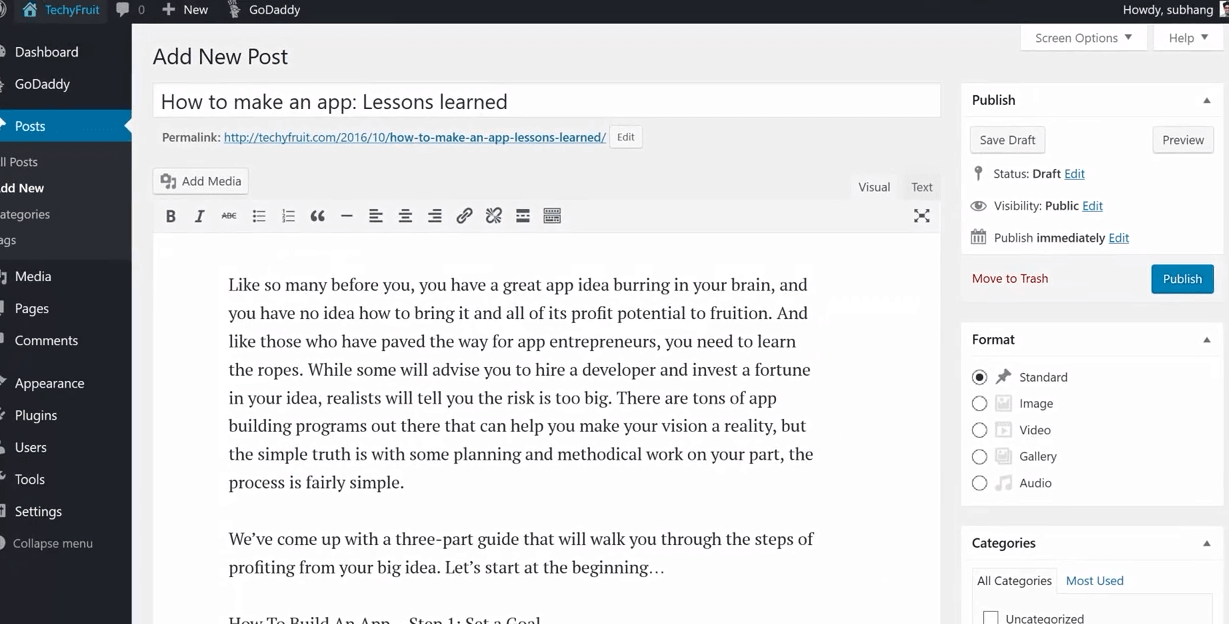The width and height of the screenshot is (1229, 624).
Task: Select the Audio post format
Action: [979, 483]
